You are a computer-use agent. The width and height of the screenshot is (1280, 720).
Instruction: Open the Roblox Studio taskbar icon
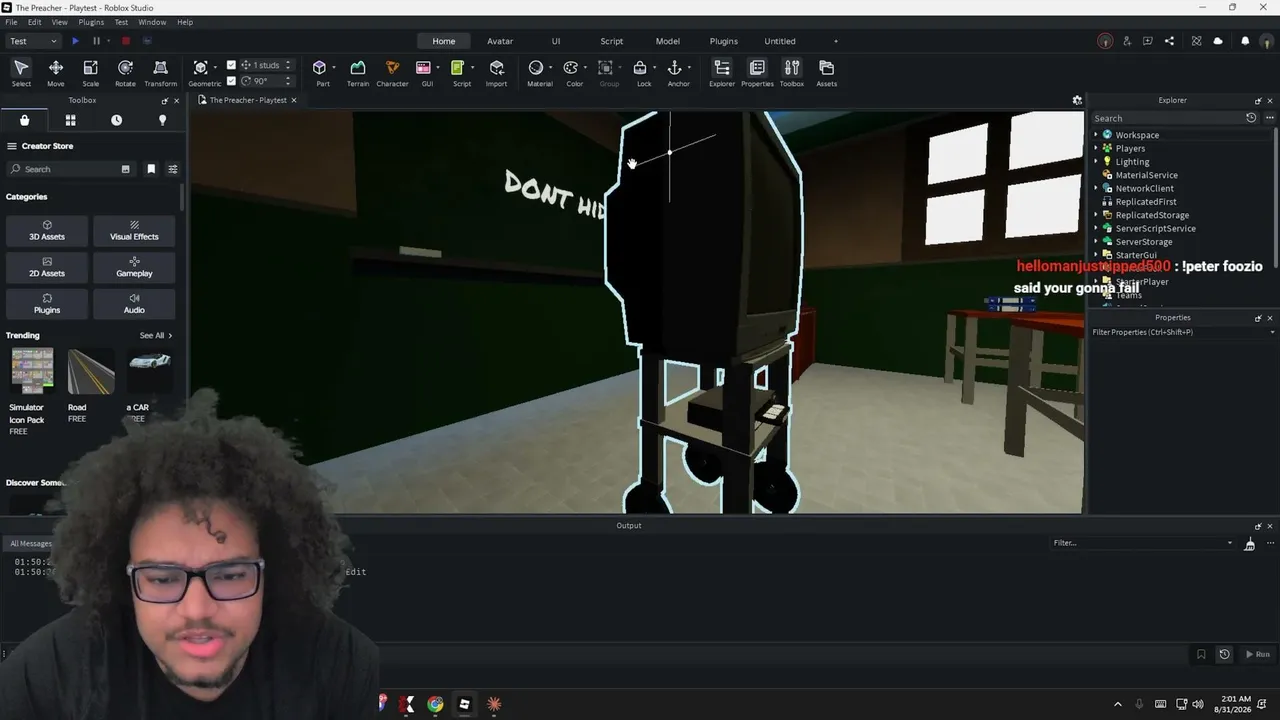click(464, 704)
